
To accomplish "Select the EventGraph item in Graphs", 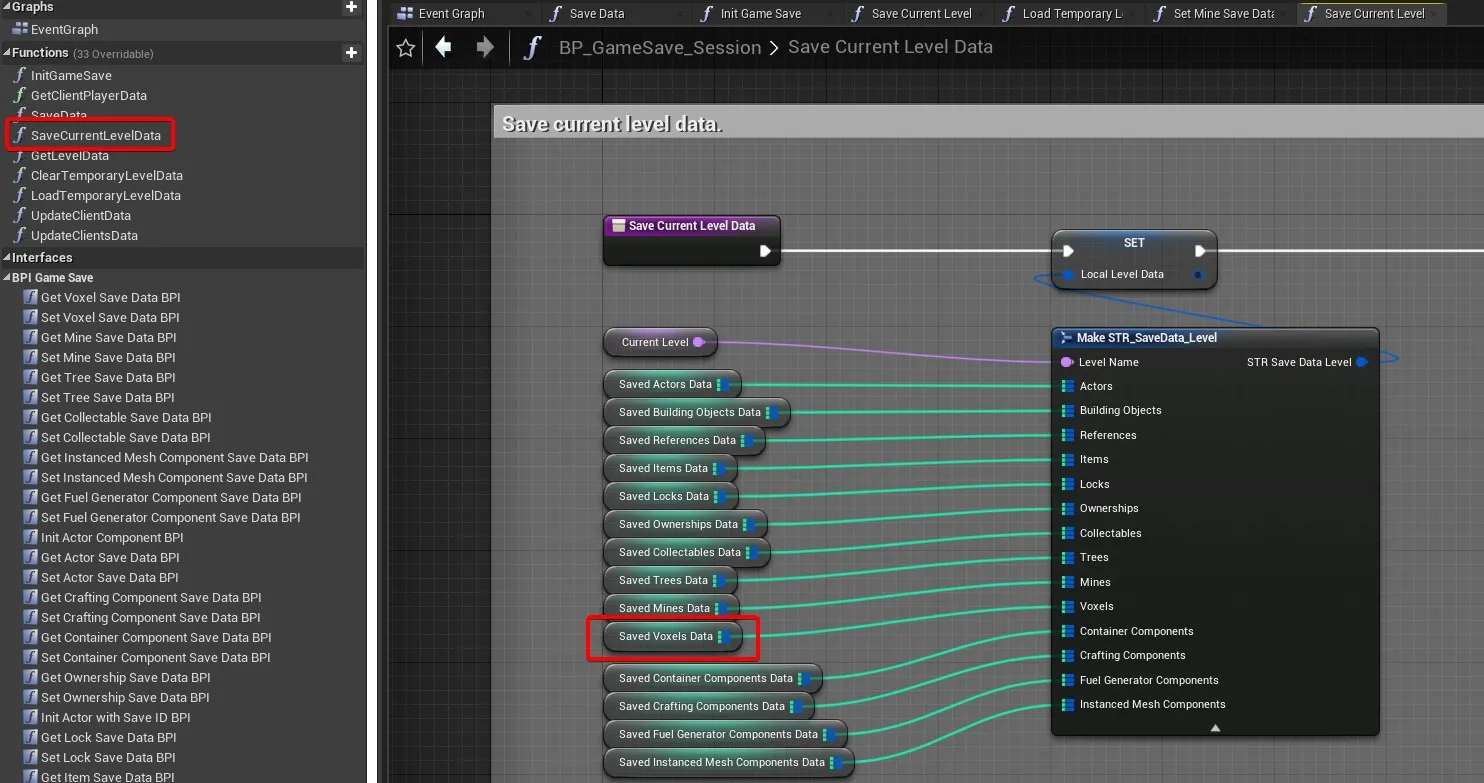I will click(64, 30).
